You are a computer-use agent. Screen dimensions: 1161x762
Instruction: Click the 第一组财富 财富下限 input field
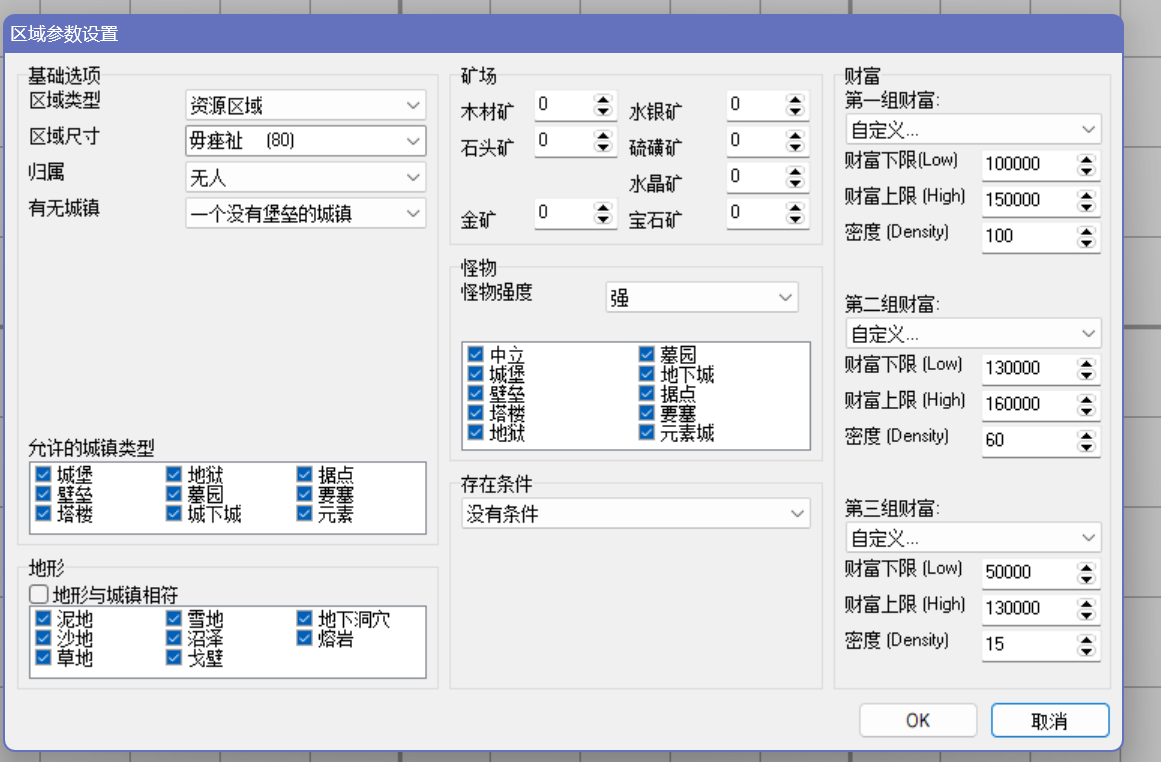coord(1026,164)
